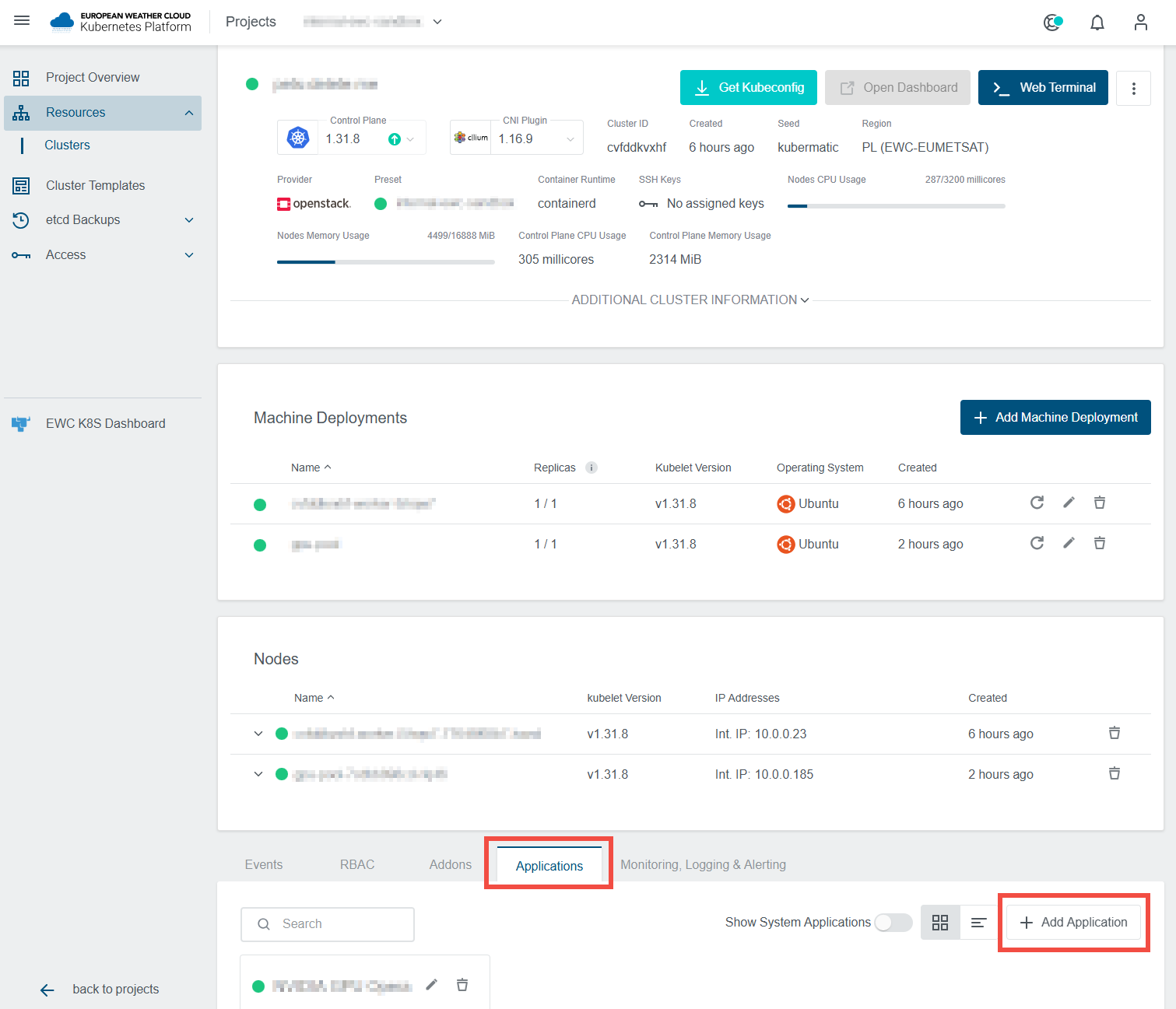Click the Control Plane upgrade available arrow icon
Viewport: 1176px width, 1009px height.
pyautogui.click(x=395, y=139)
